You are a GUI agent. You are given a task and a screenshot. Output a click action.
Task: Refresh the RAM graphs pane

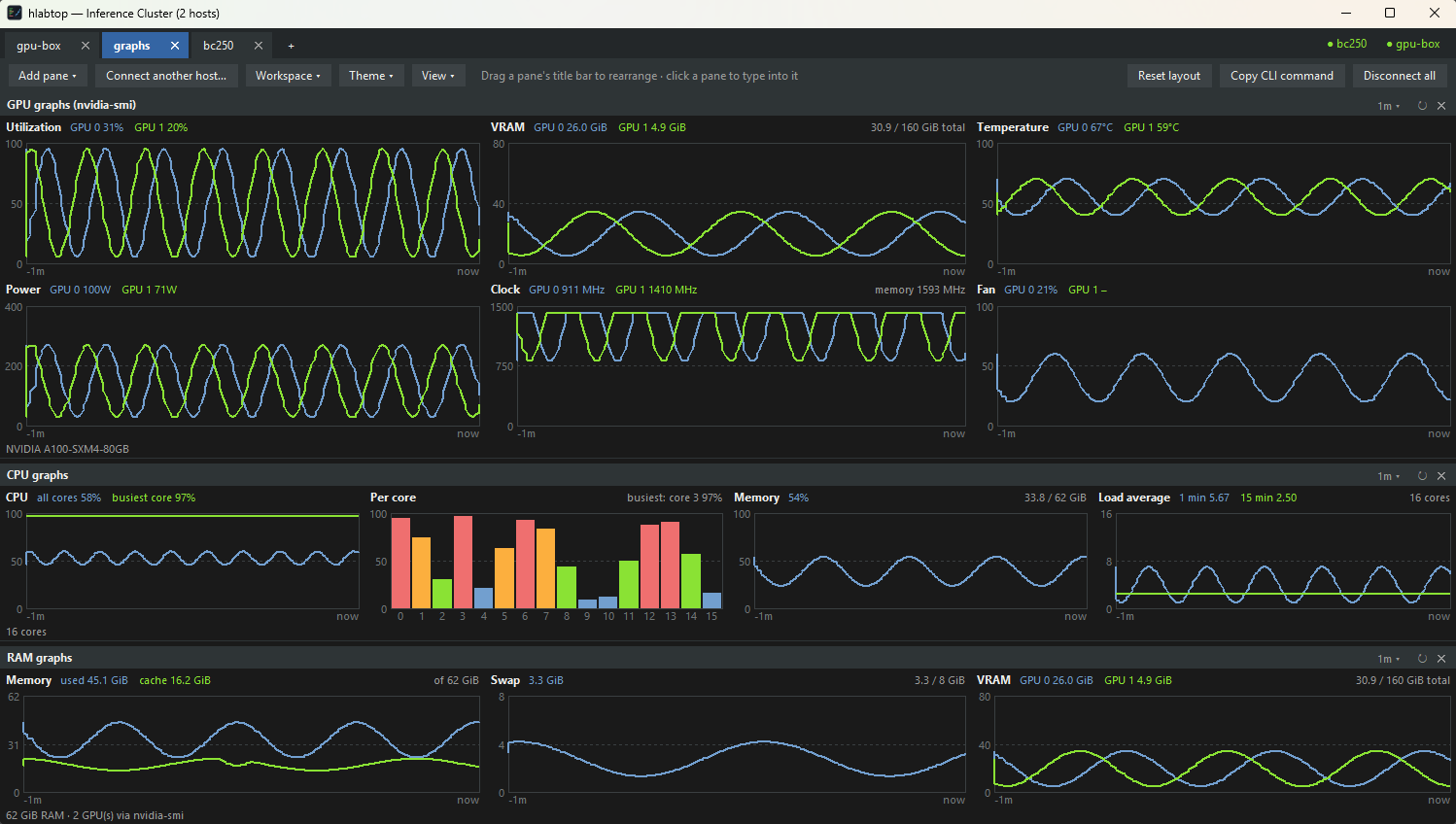1422,659
